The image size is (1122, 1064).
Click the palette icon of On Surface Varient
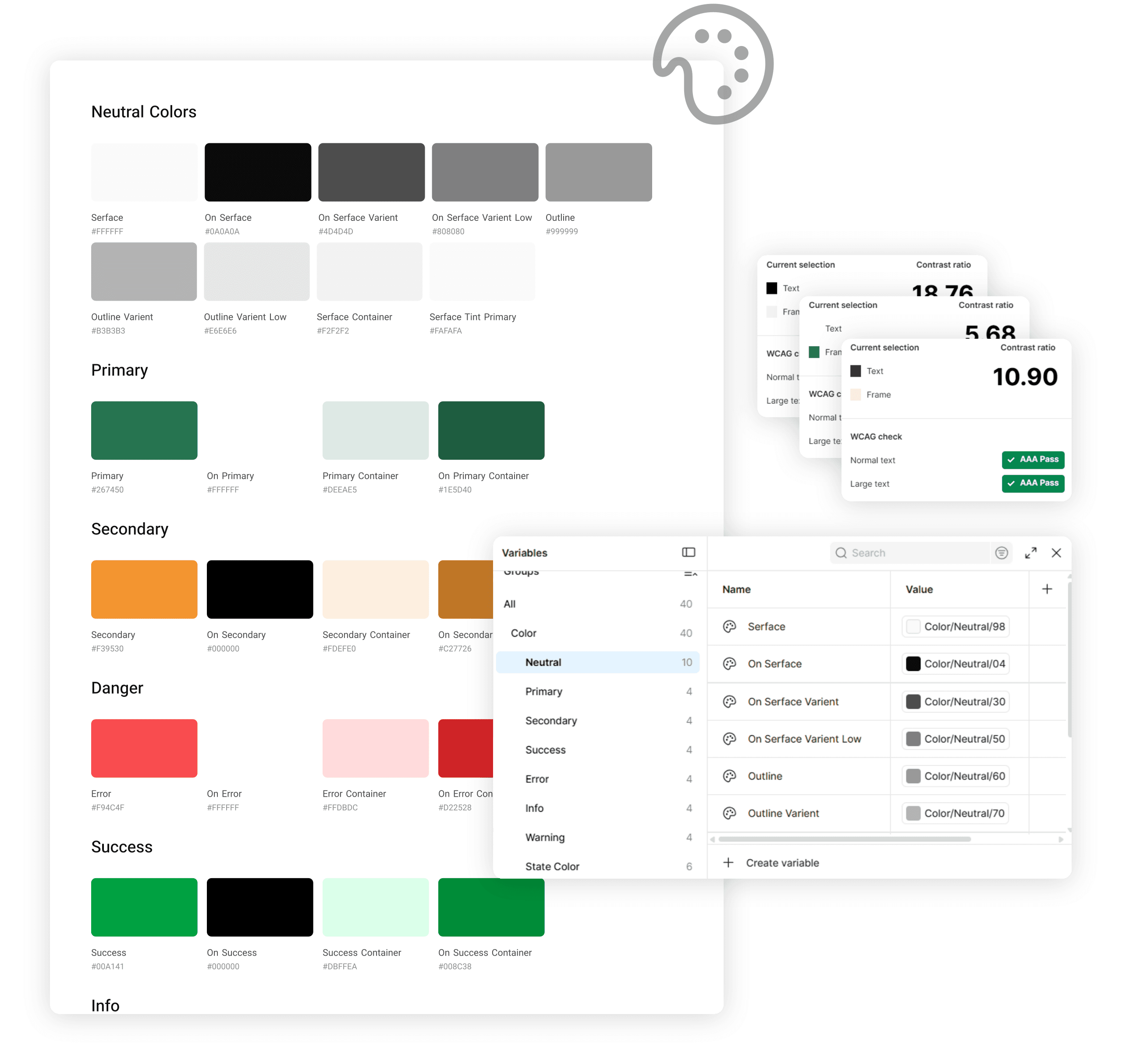pyautogui.click(x=729, y=702)
